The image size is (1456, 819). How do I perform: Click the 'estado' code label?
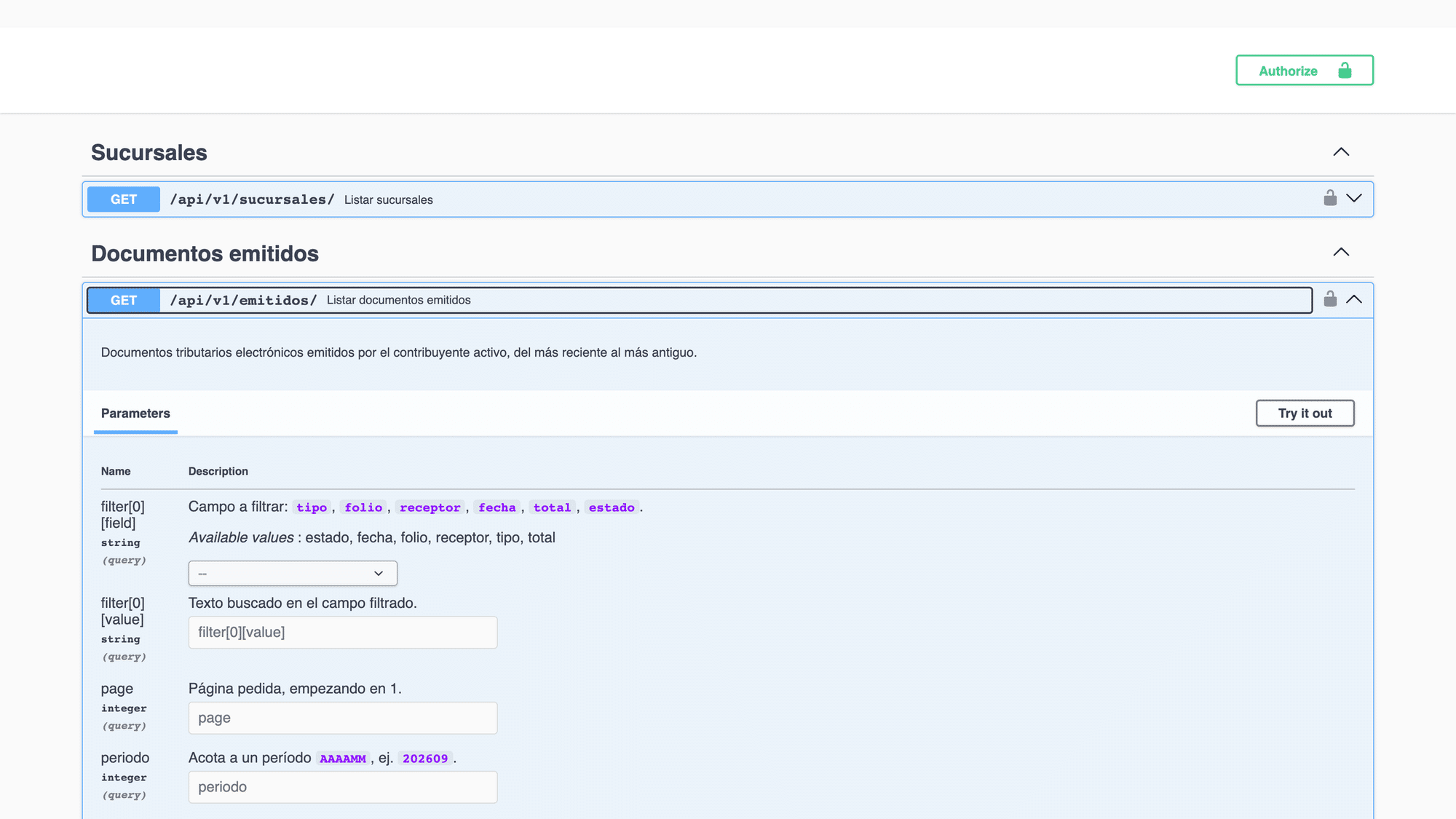pos(612,507)
